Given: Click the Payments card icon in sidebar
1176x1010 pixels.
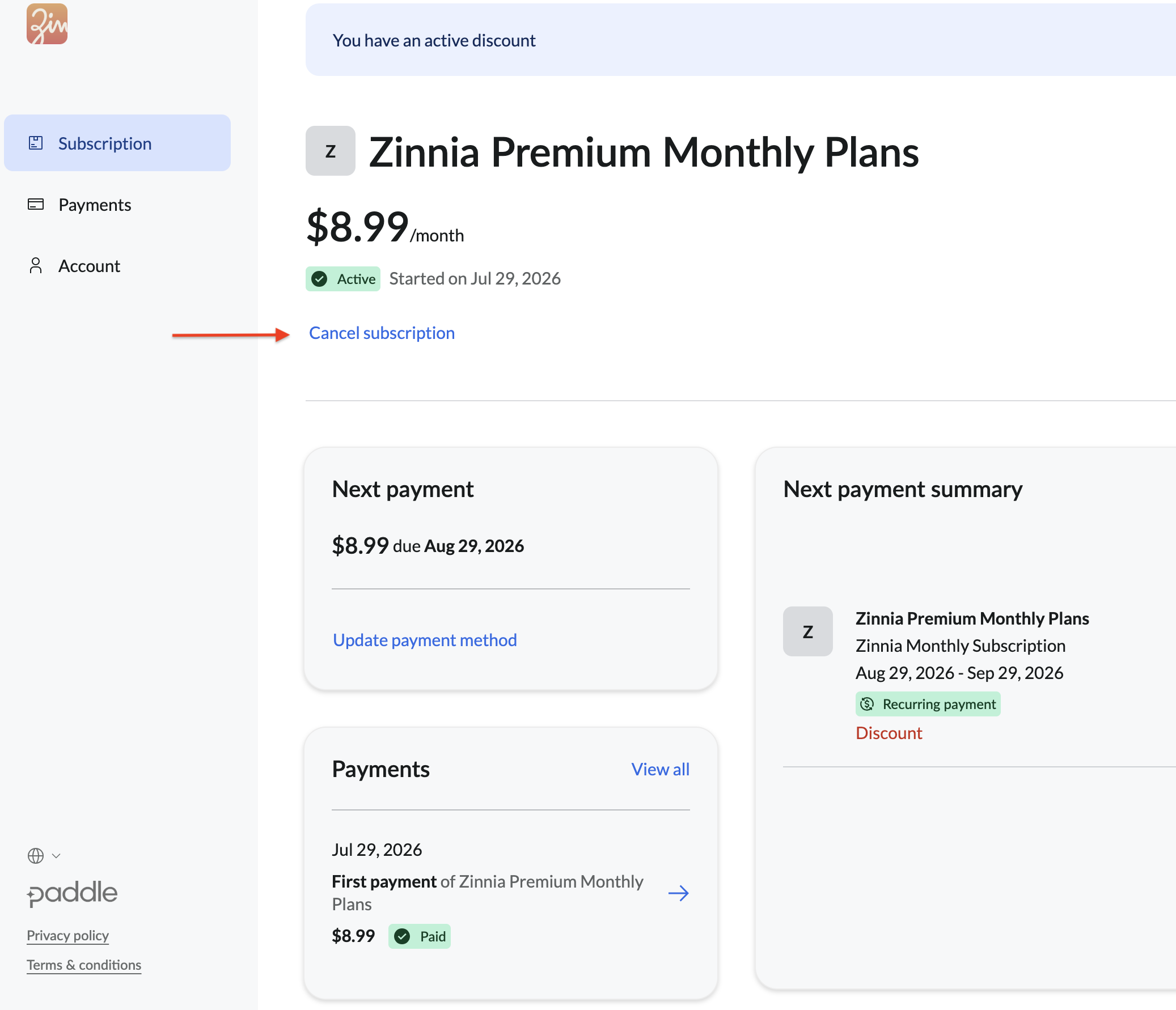Looking at the screenshot, I should coord(36,204).
